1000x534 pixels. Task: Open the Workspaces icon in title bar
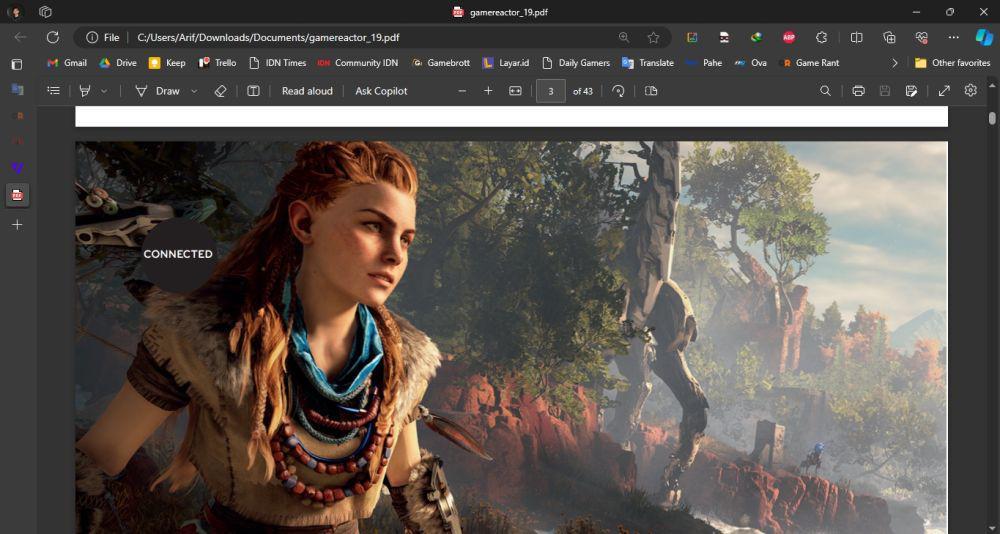(x=45, y=12)
